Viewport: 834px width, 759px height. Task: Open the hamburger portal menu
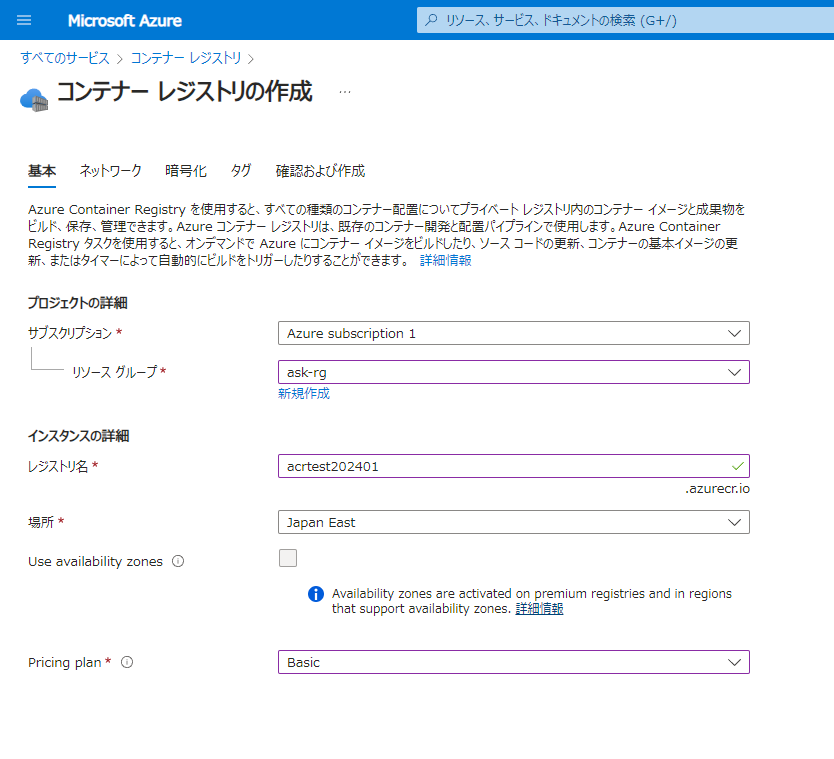point(24,20)
